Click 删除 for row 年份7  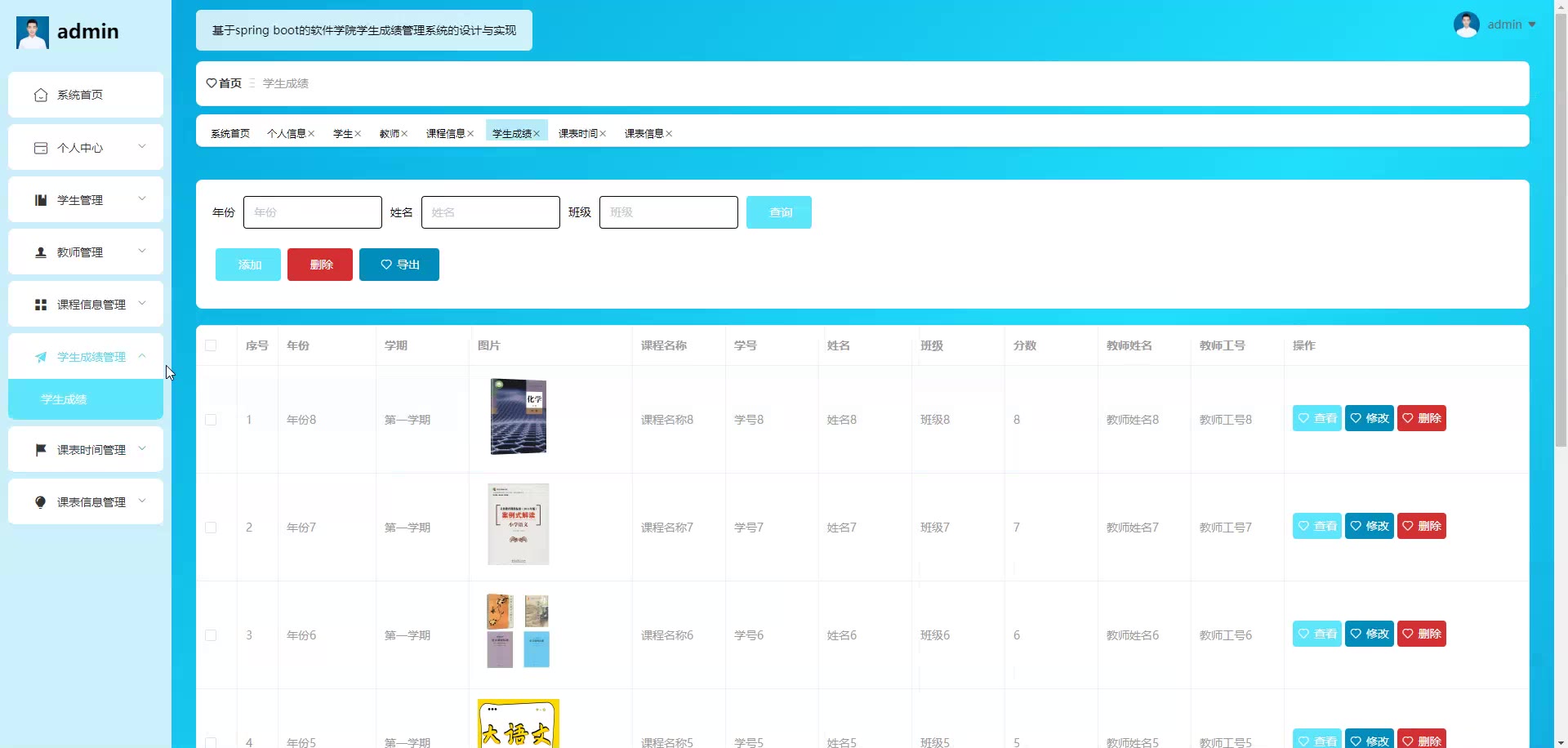1422,526
